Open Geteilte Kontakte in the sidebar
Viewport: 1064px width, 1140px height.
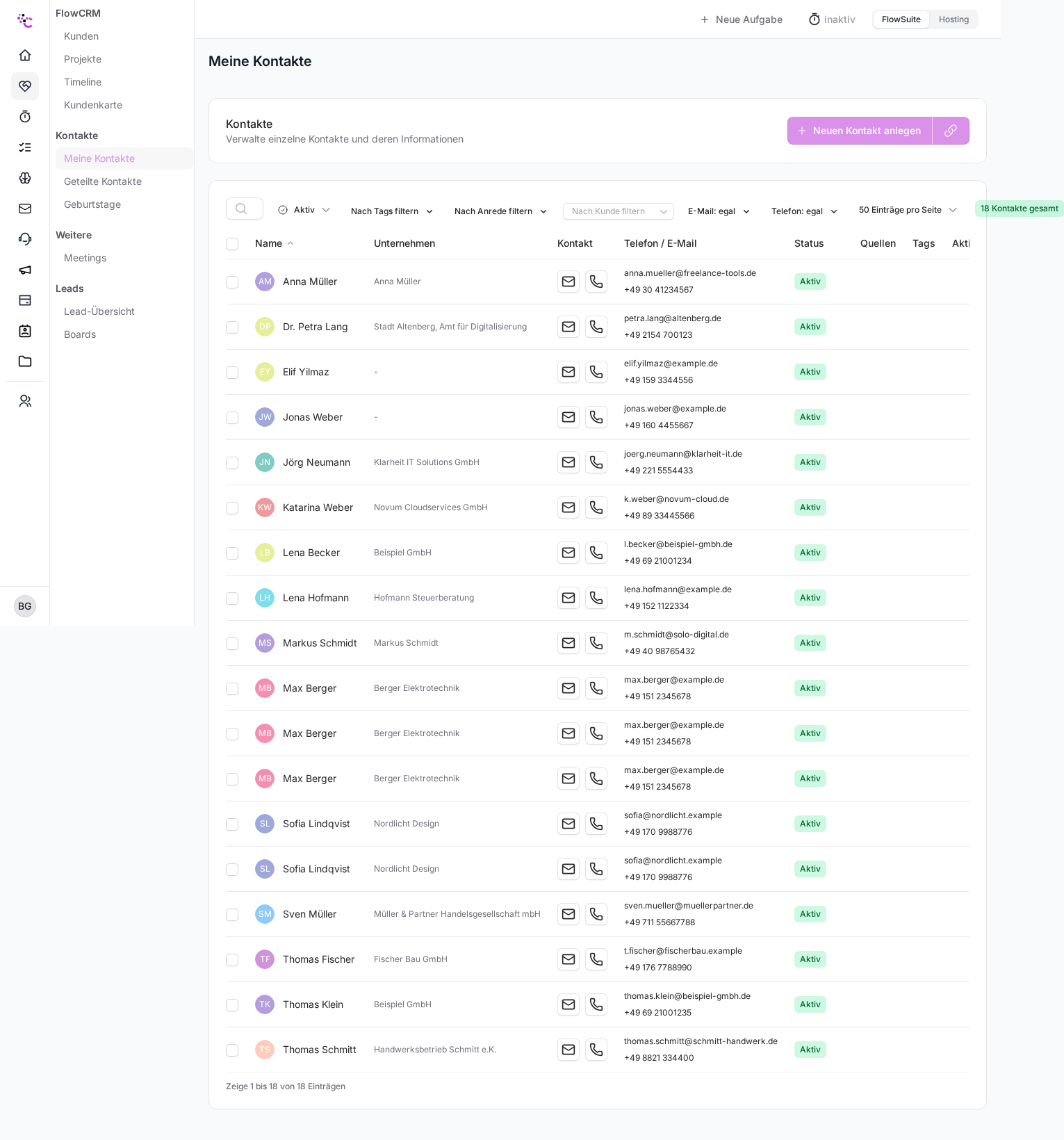point(103,181)
